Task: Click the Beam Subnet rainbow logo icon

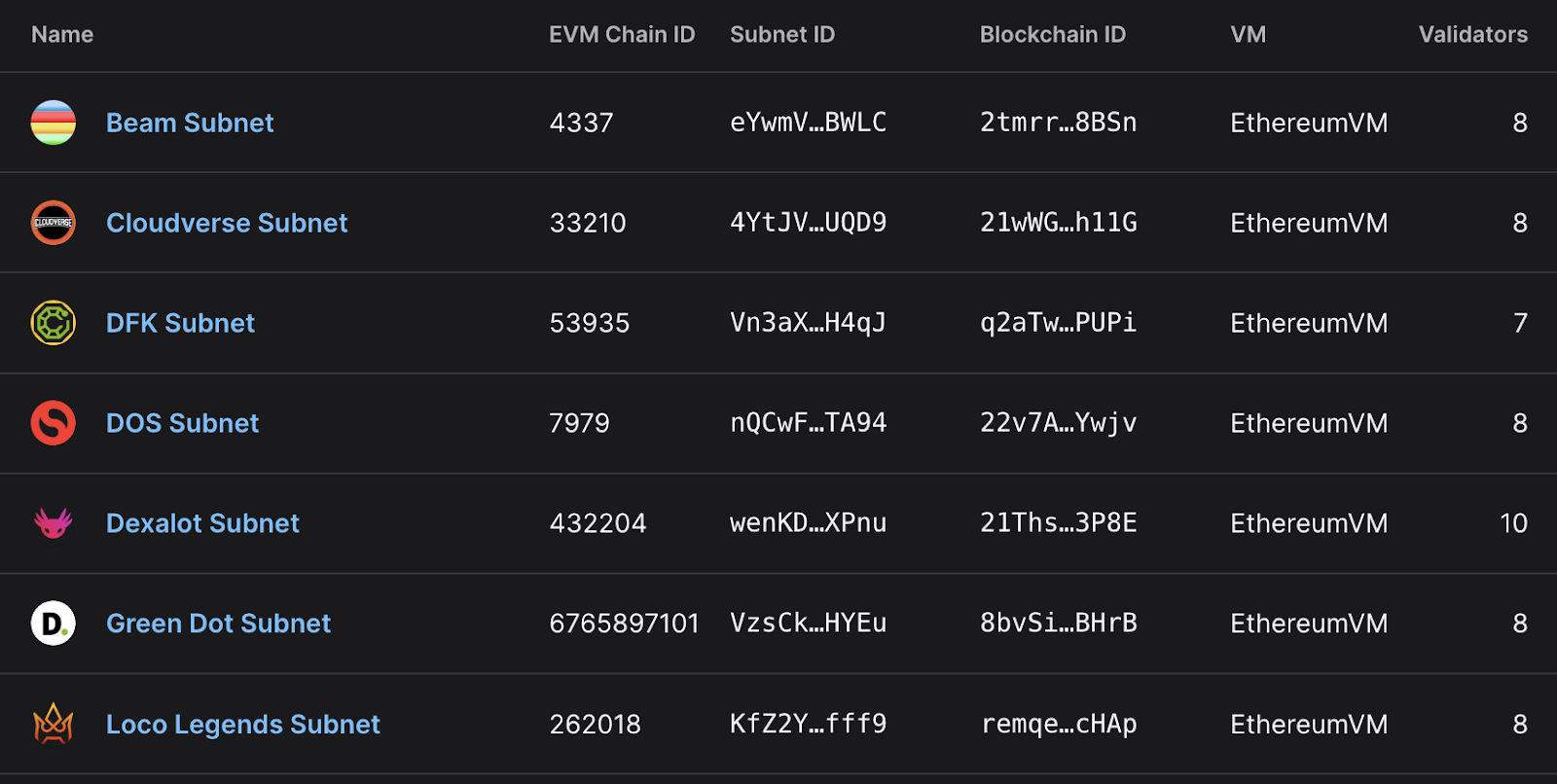Action: pos(54,123)
